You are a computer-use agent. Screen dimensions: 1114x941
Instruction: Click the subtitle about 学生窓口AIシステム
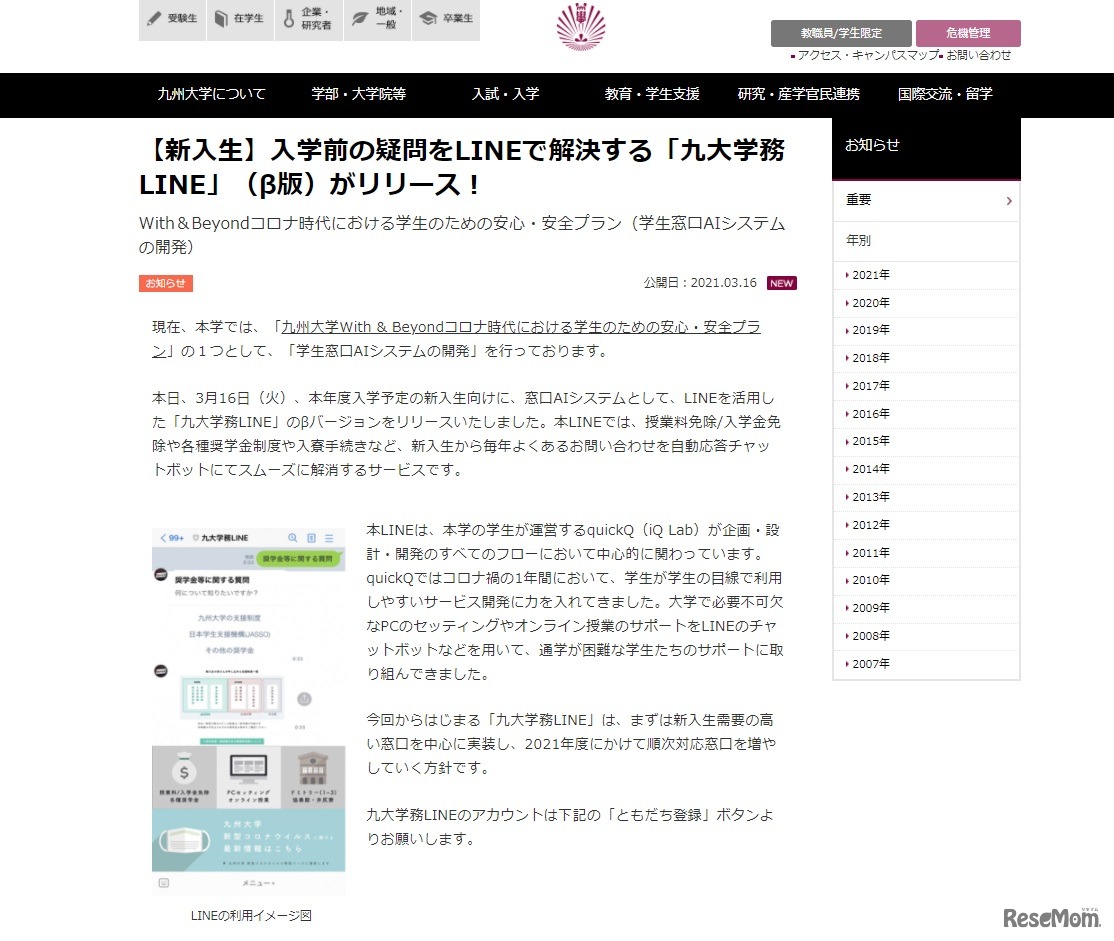462,235
